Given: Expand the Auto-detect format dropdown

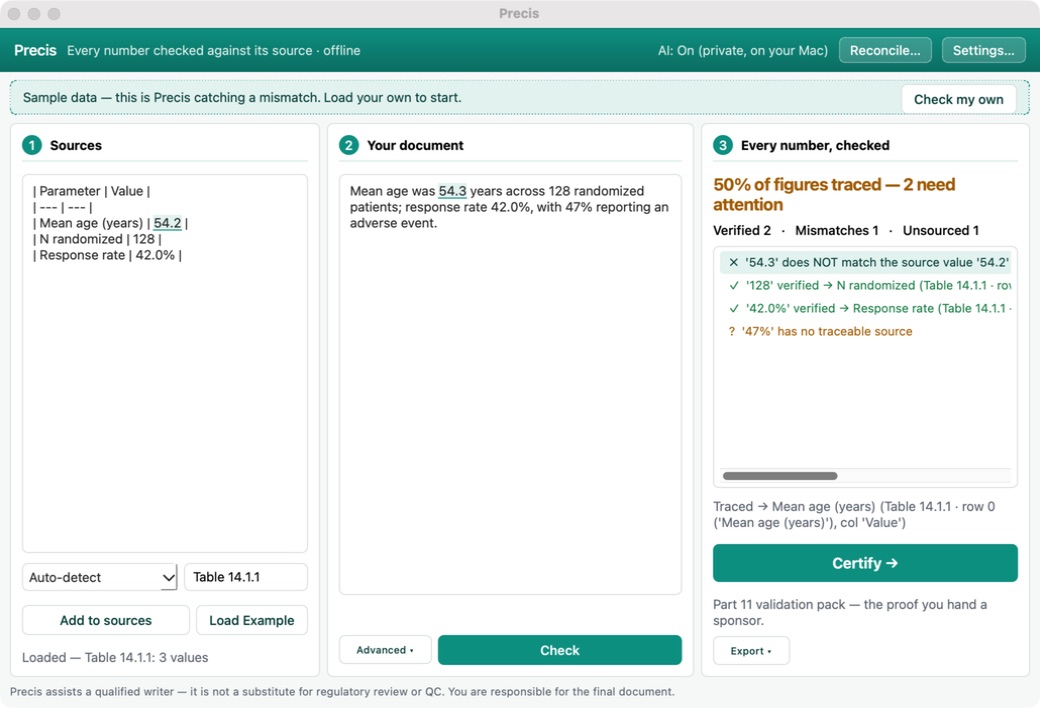Looking at the screenshot, I should click(x=99, y=577).
